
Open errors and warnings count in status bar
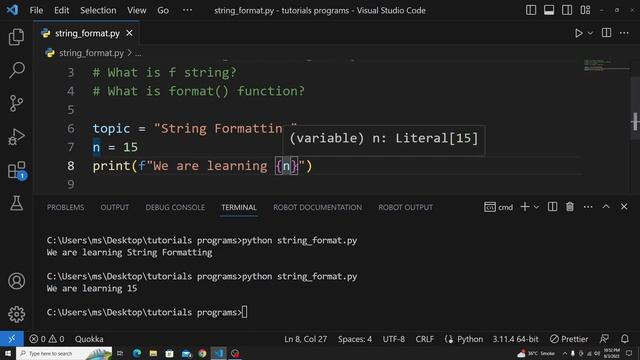47,339
